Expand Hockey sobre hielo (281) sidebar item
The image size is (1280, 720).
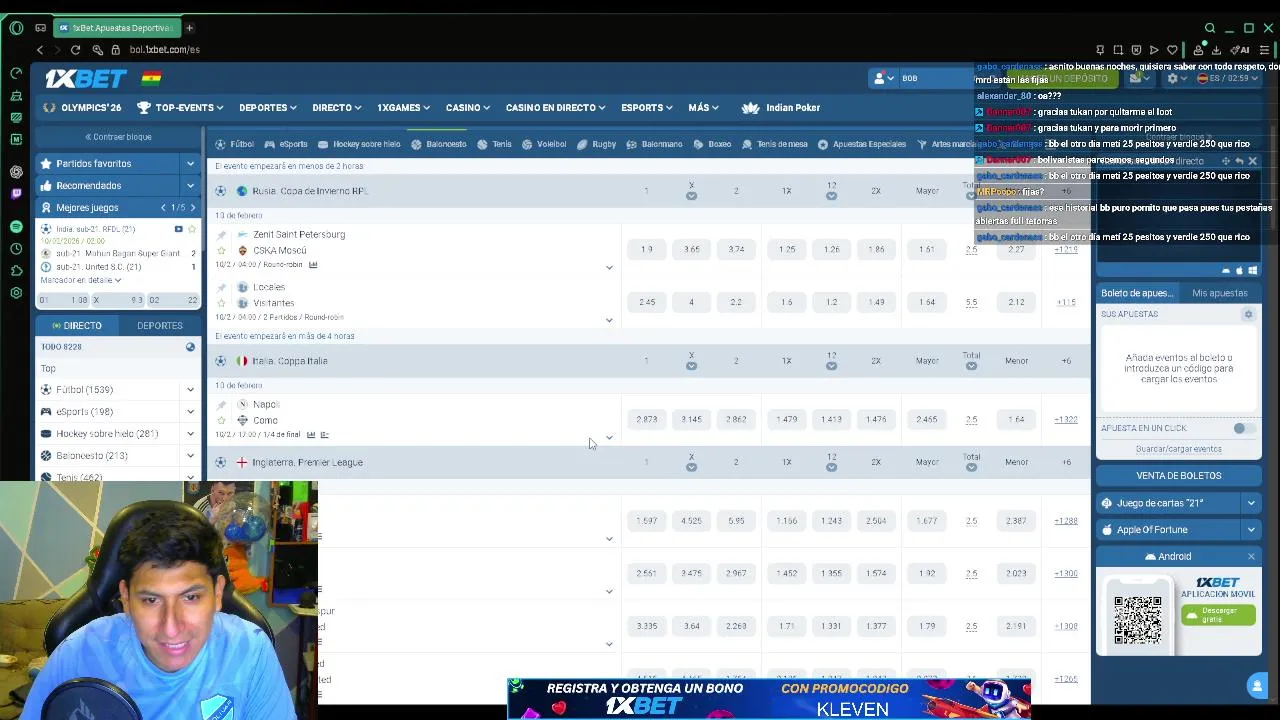[x=190, y=433]
